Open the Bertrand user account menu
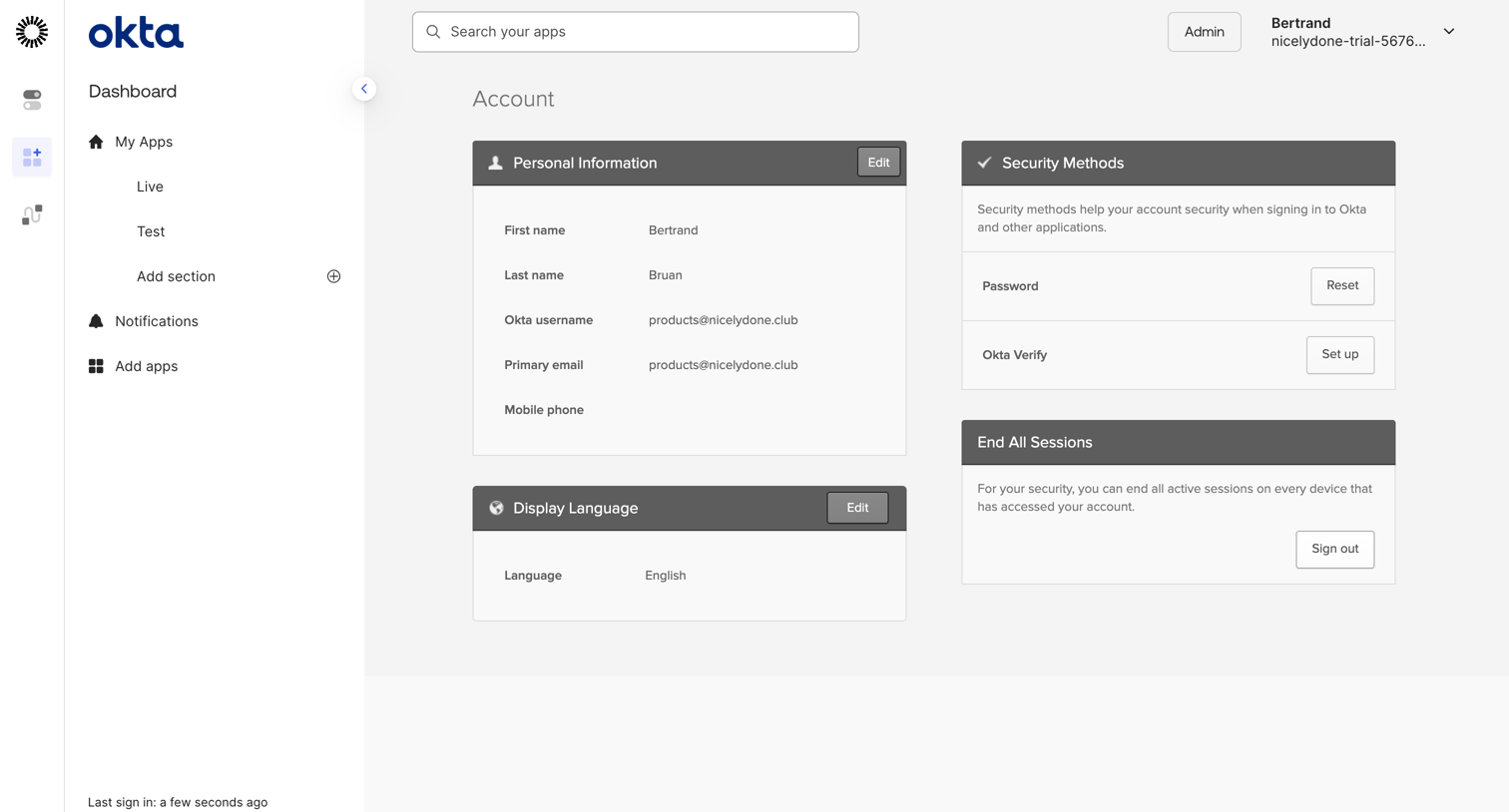Screen dimensions: 1509x812 point(1362,32)
